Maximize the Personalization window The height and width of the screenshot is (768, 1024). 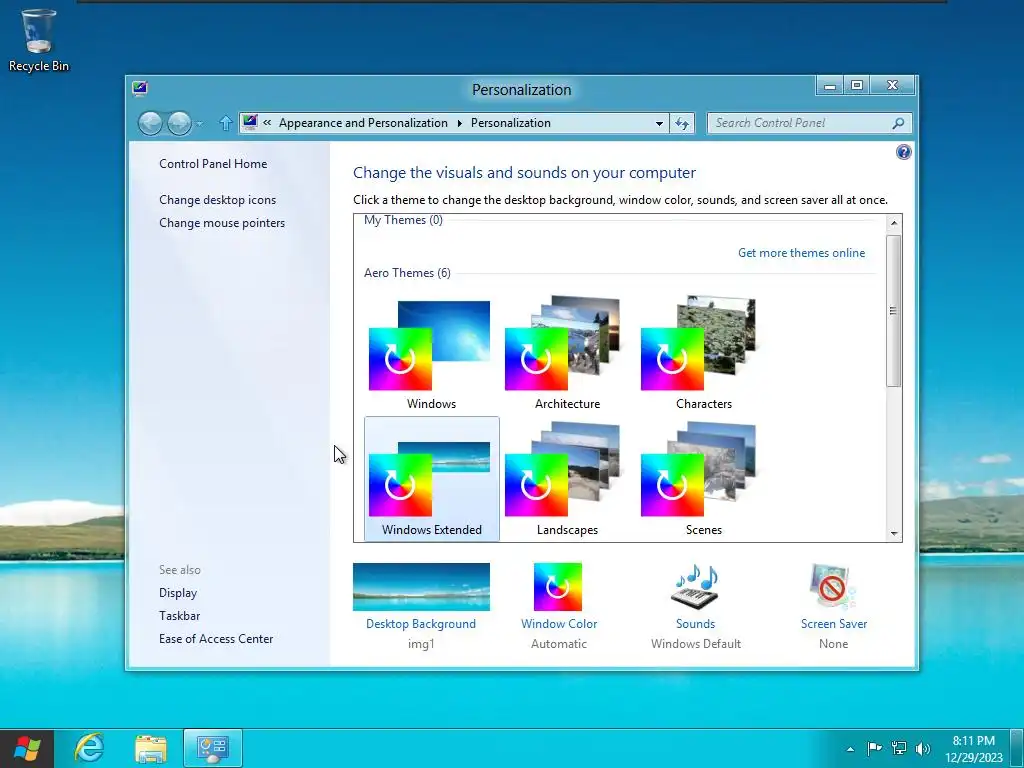point(857,86)
